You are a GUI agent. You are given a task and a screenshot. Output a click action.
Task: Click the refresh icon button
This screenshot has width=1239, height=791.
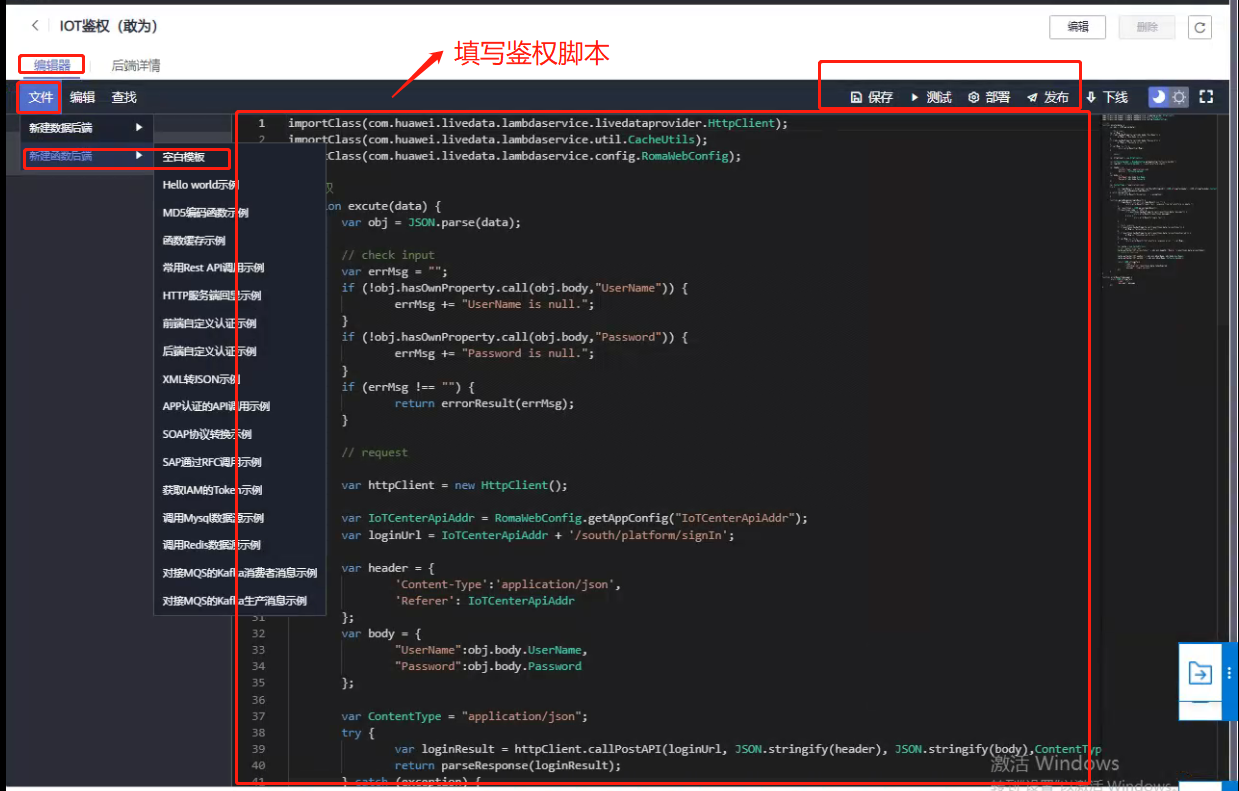click(x=1200, y=27)
